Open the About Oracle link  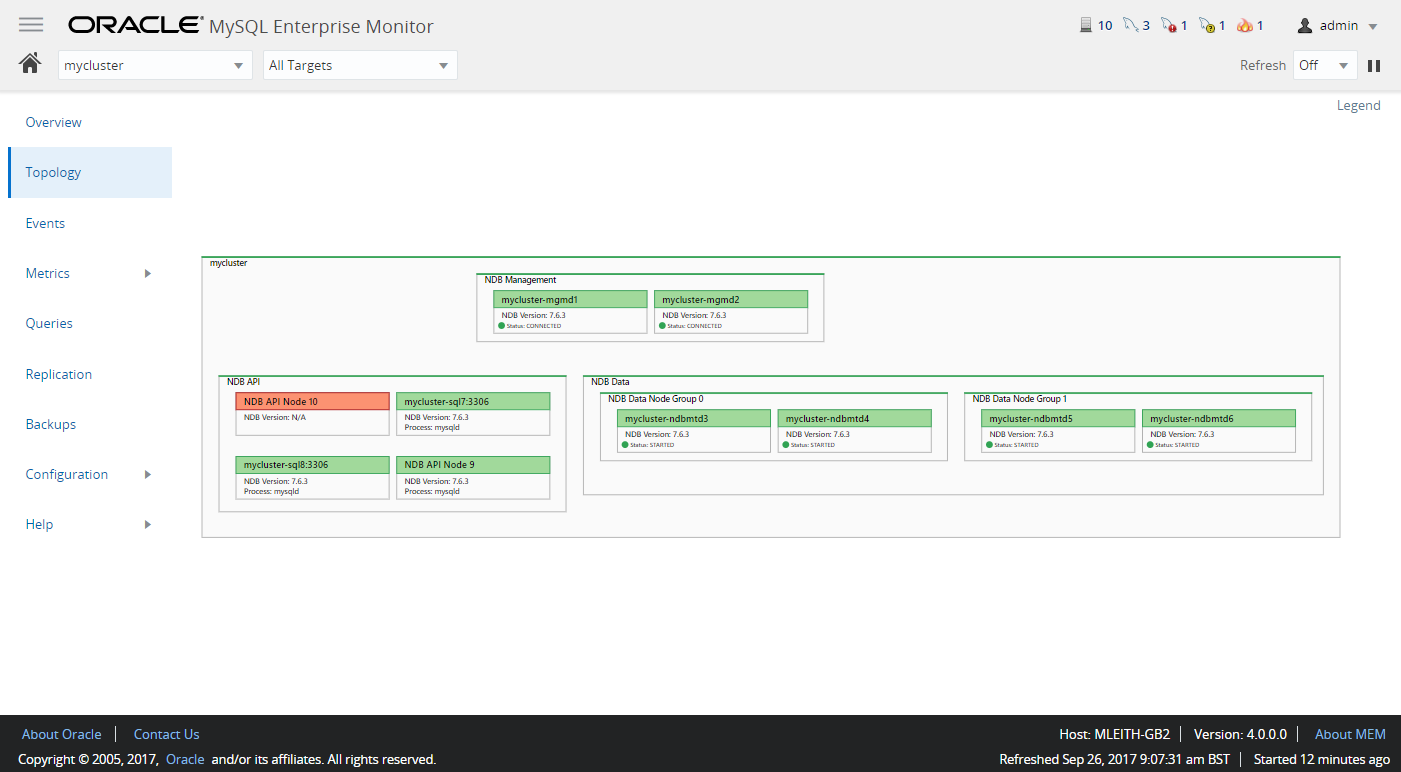pos(62,734)
